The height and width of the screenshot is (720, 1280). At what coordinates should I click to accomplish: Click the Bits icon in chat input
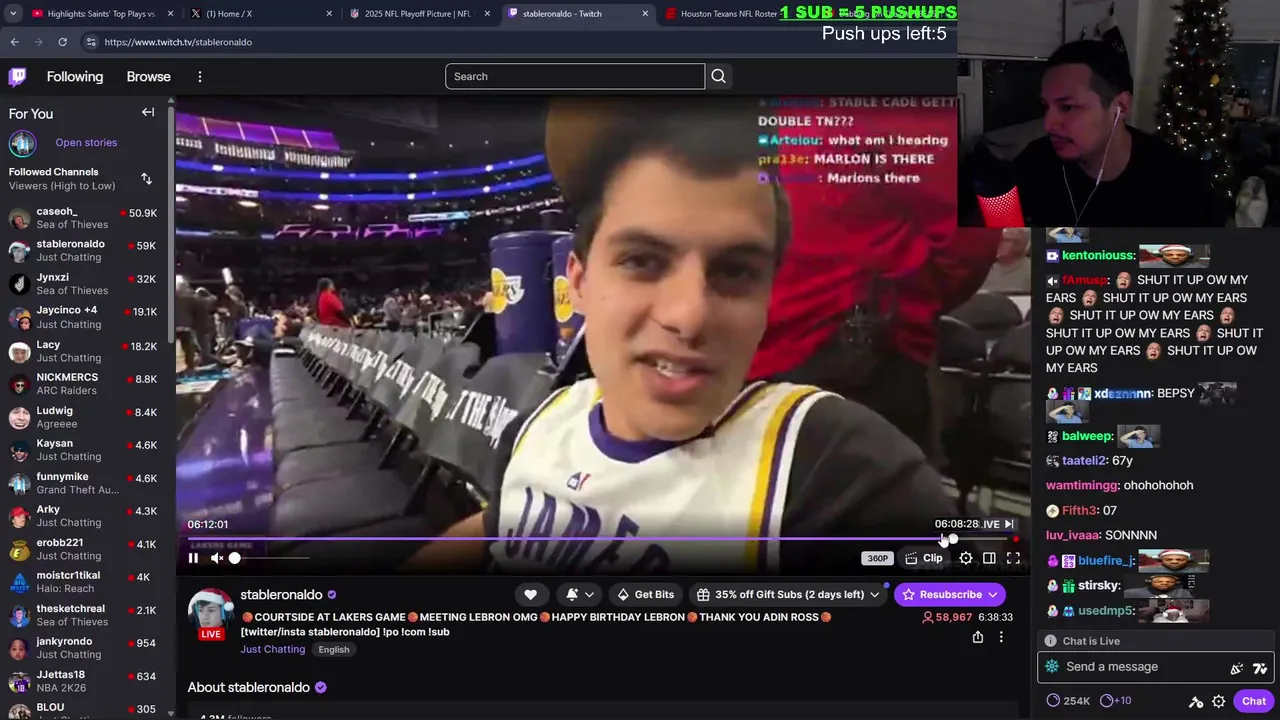(1237, 668)
